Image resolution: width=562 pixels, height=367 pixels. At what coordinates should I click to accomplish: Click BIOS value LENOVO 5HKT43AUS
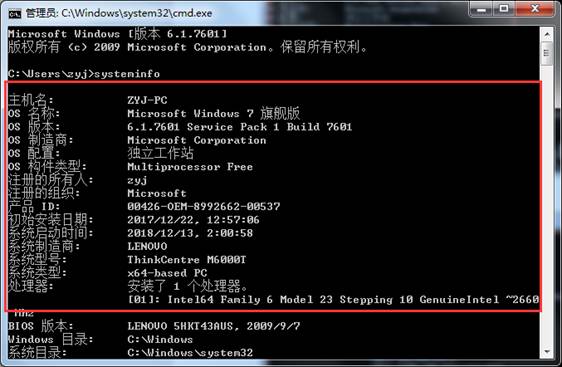point(214,326)
